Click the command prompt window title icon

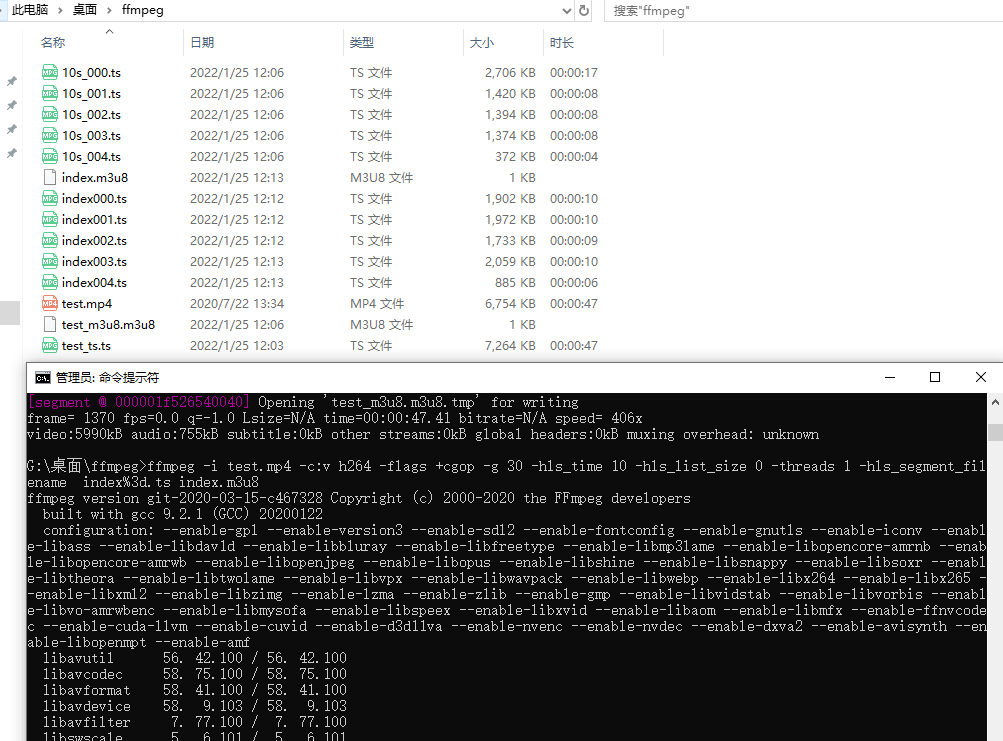tap(43, 378)
